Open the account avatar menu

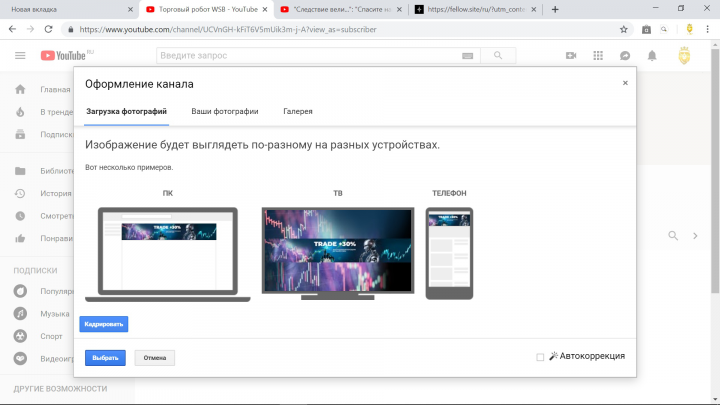point(684,56)
